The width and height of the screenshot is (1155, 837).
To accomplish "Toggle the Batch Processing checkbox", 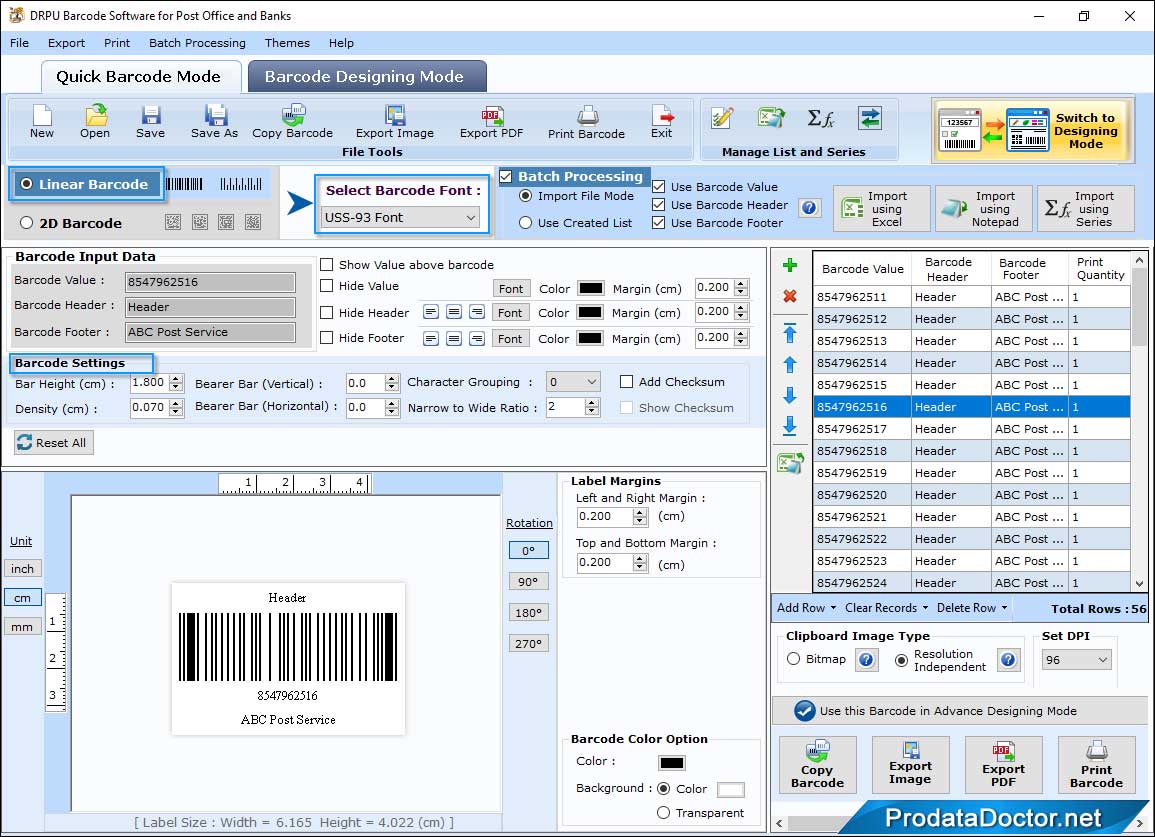I will (505, 176).
